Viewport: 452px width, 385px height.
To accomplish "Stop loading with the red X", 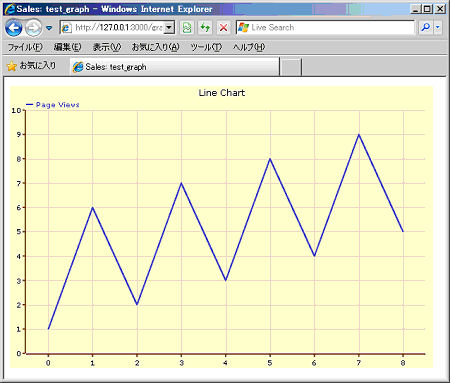I will click(x=223, y=27).
